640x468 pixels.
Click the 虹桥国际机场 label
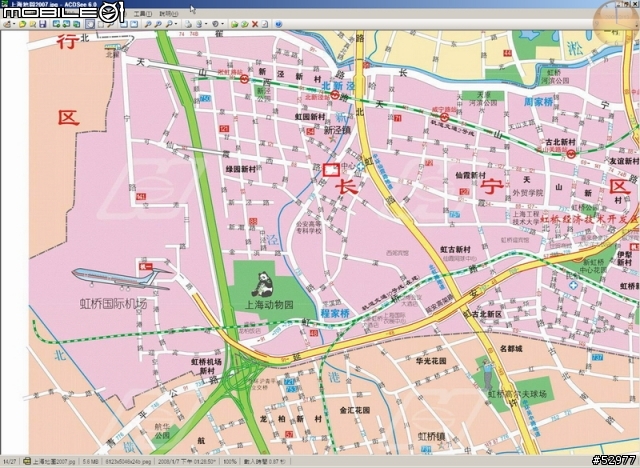[113, 304]
